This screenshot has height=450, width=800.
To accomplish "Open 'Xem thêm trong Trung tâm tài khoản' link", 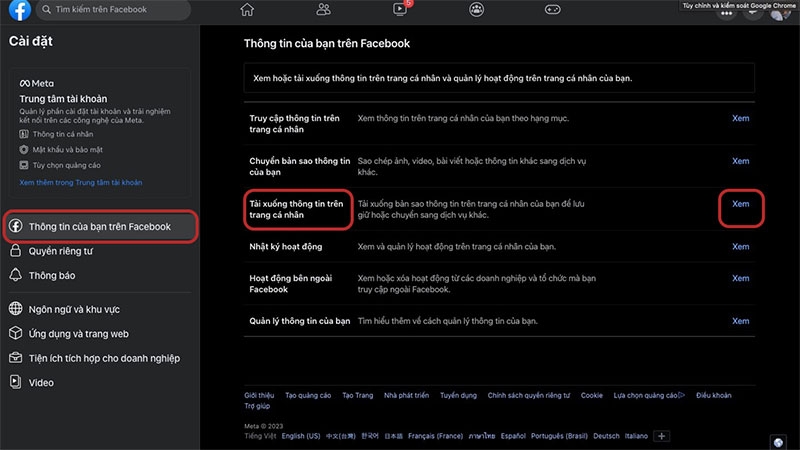I will pos(81,182).
